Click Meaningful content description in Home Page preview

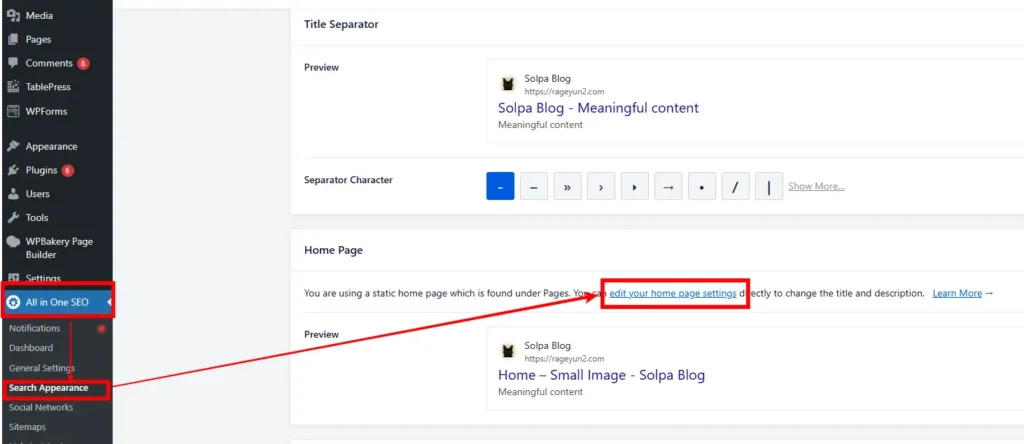[x=540, y=392]
